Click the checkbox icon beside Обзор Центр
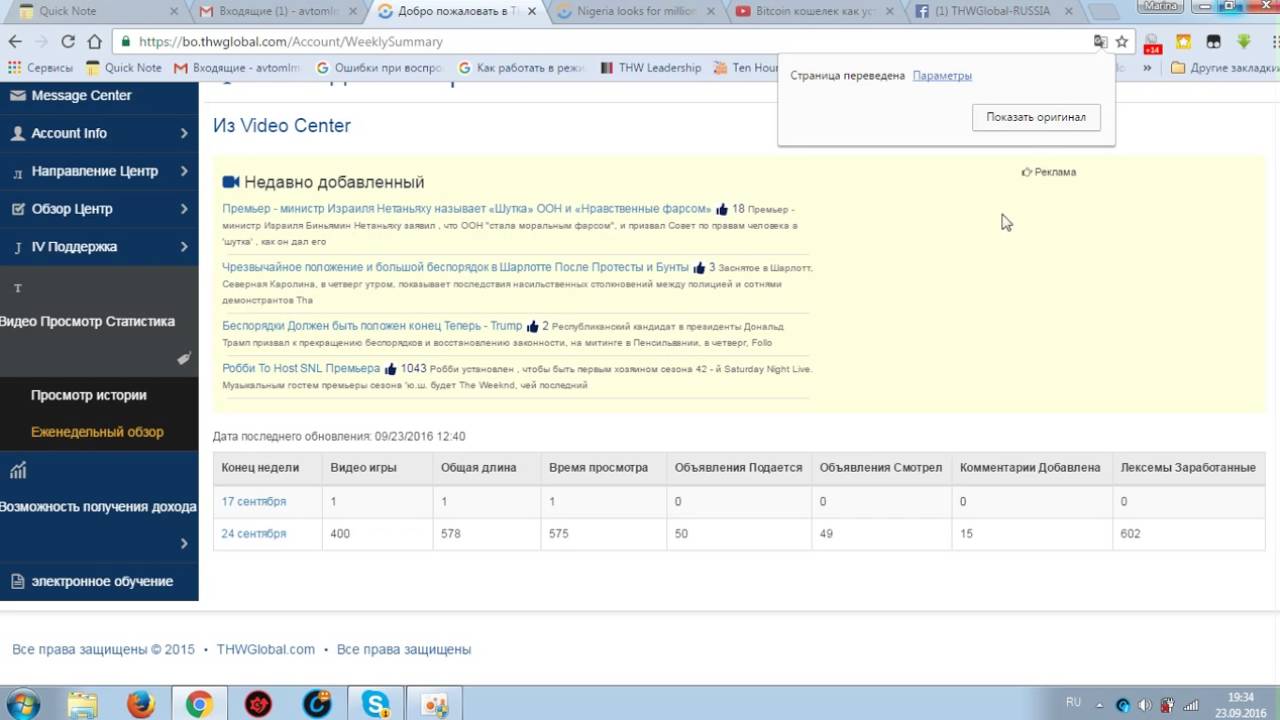1280x720 pixels. [18, 209]
